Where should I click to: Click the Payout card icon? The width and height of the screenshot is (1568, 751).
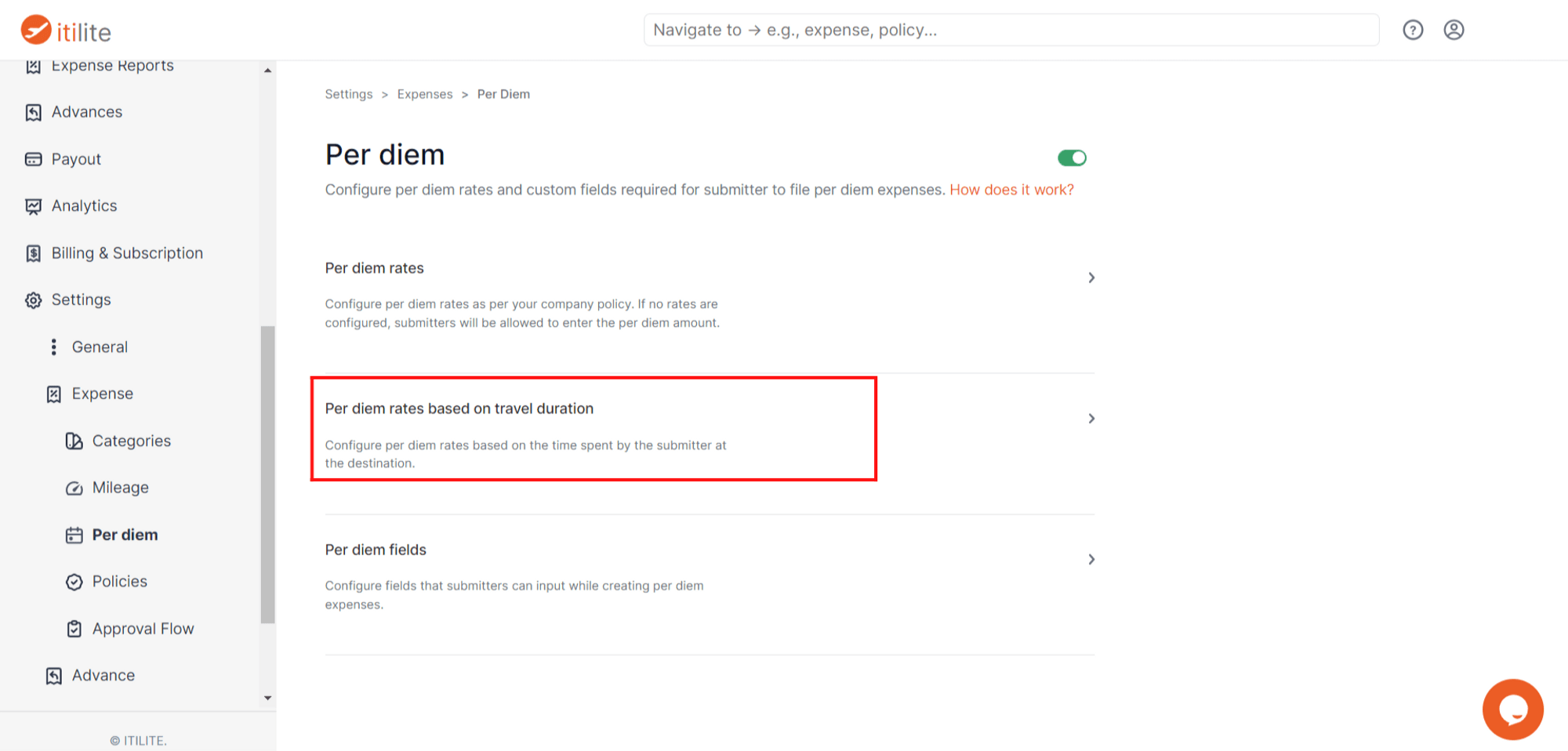pos(33,159)
